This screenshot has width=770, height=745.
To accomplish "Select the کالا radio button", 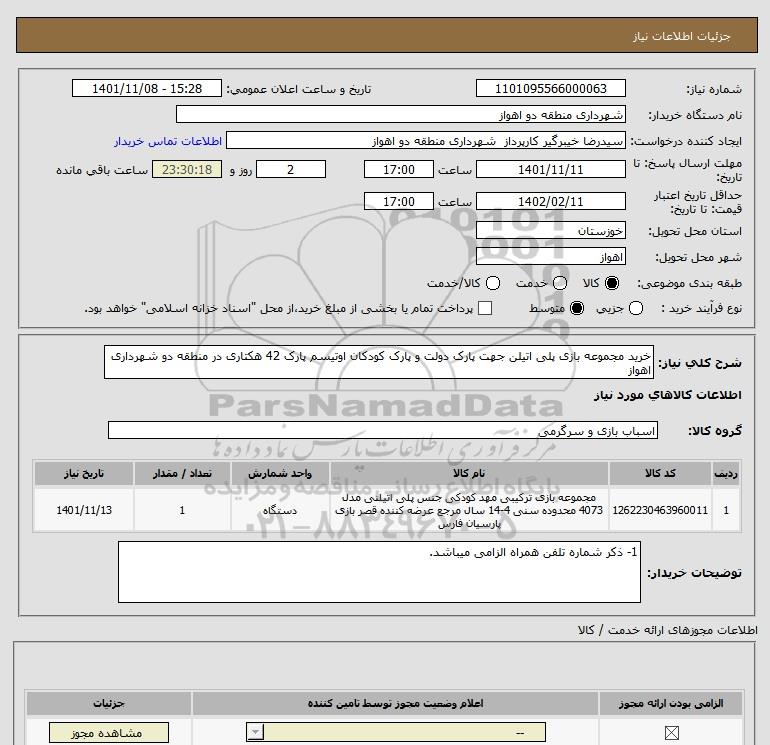I will pos(612,283).
